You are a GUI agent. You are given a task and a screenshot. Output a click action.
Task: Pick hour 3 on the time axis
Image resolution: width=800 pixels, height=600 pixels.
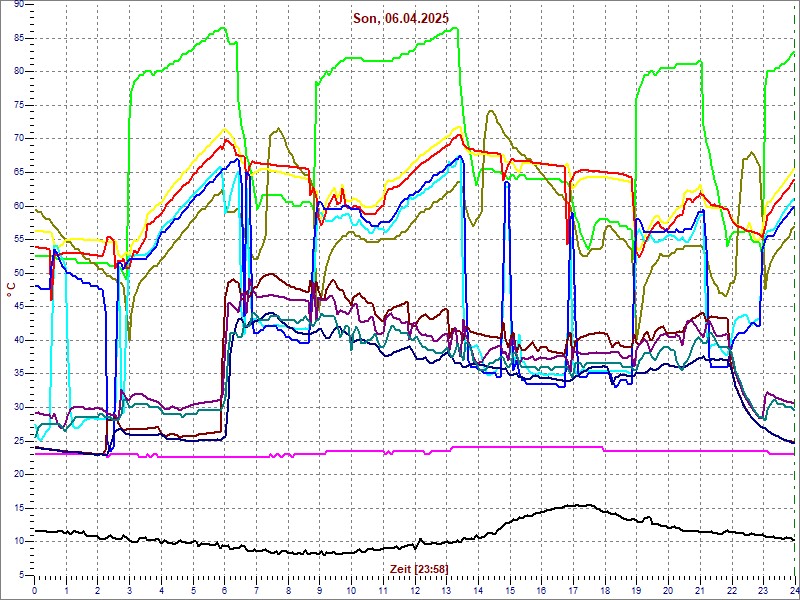[130, 589]
